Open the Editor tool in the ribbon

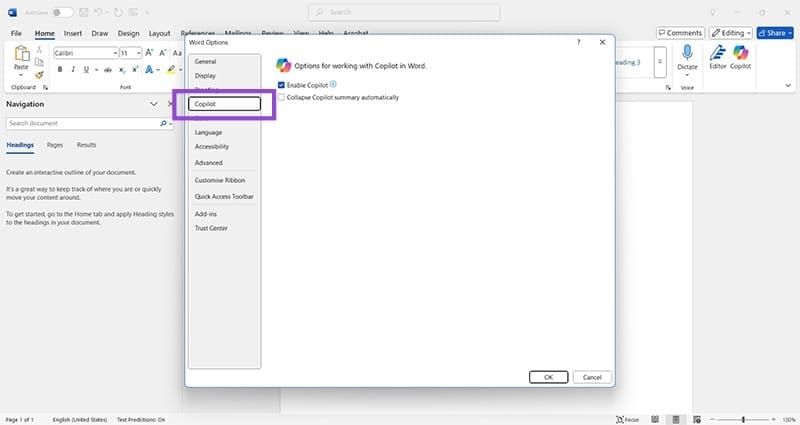pos(717,54)
